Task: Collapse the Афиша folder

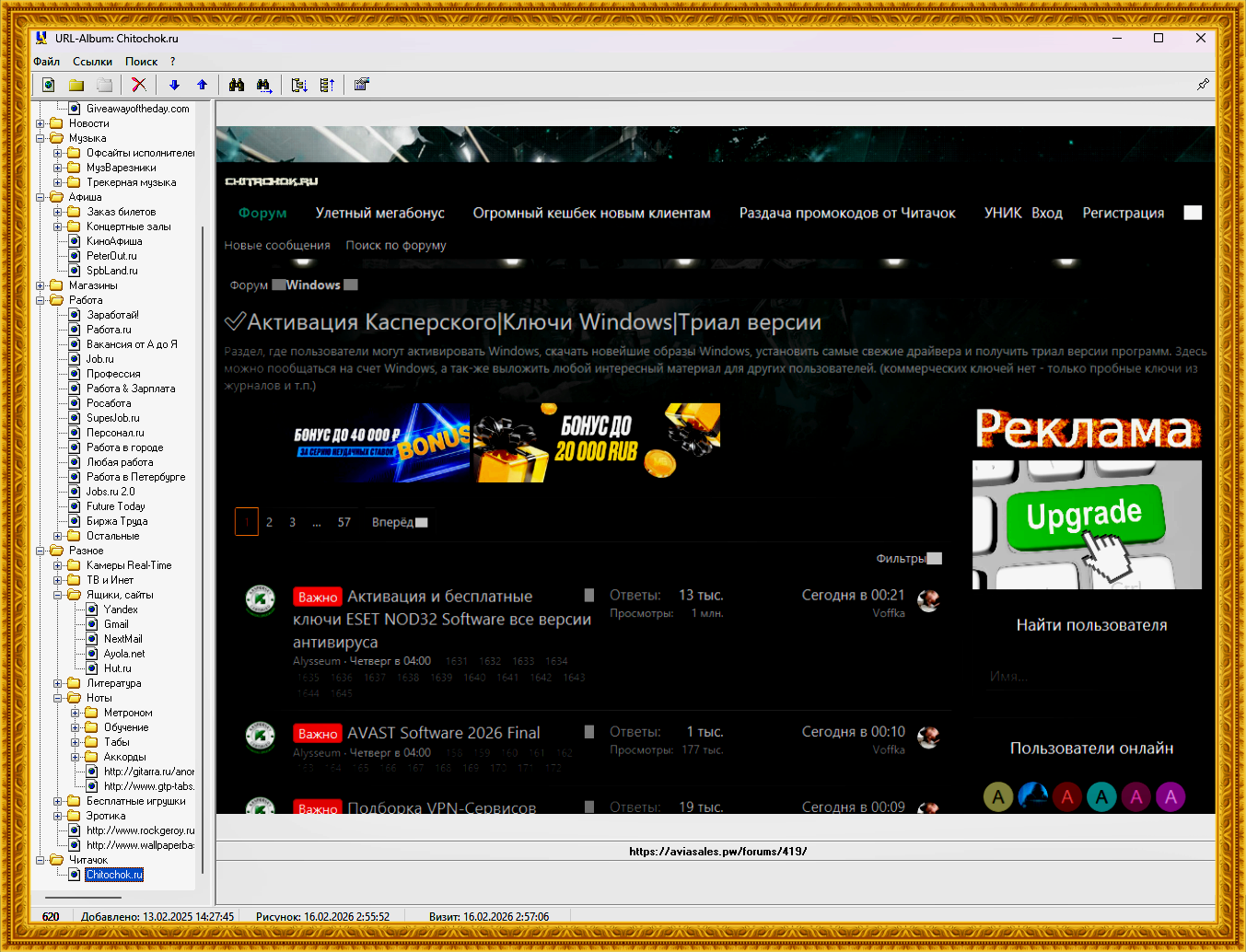Action: [40, 197]
